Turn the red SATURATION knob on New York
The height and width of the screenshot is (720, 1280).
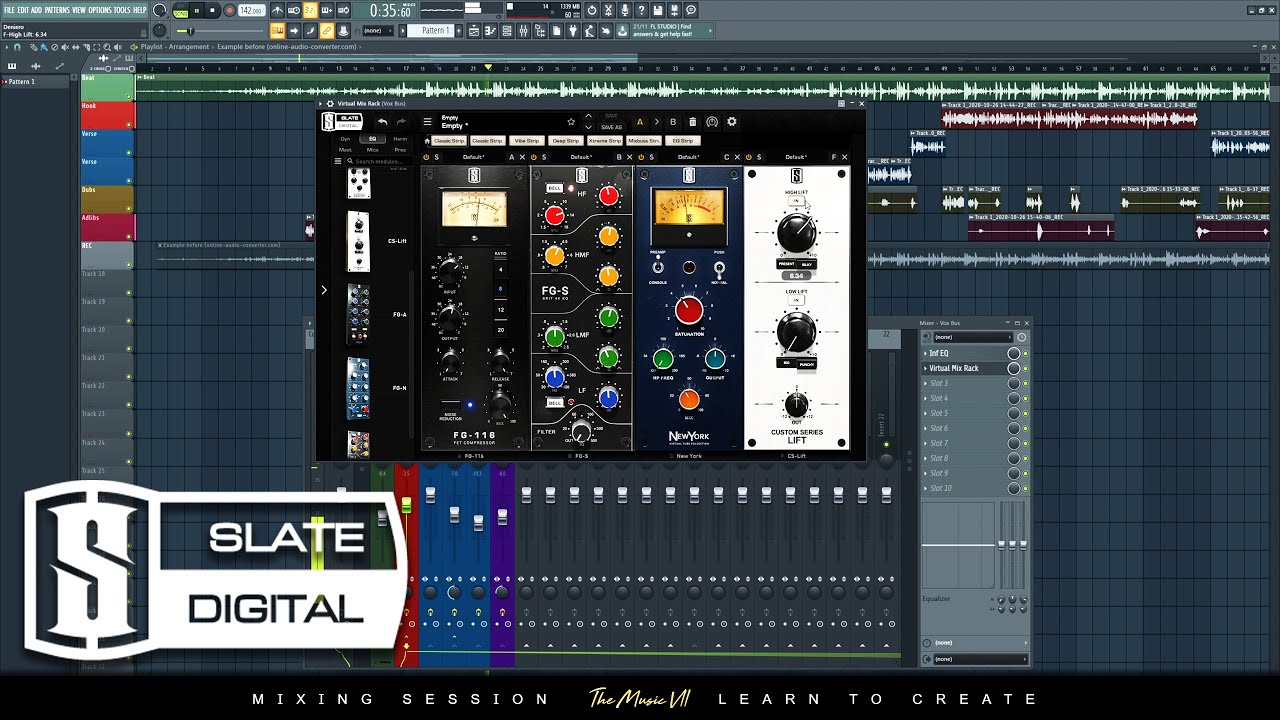pyautogui.click(x=688, y=310)
